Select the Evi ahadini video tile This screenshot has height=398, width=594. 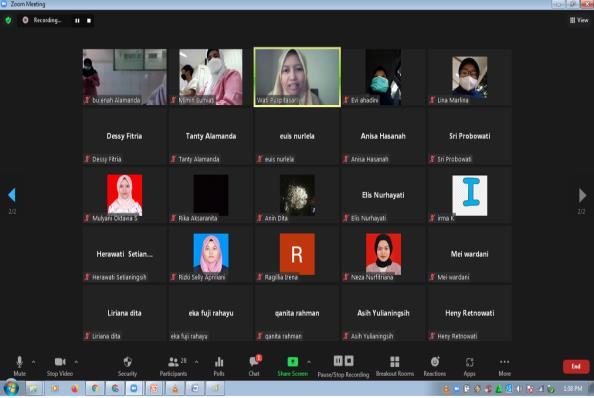click(x=383, y=77)
